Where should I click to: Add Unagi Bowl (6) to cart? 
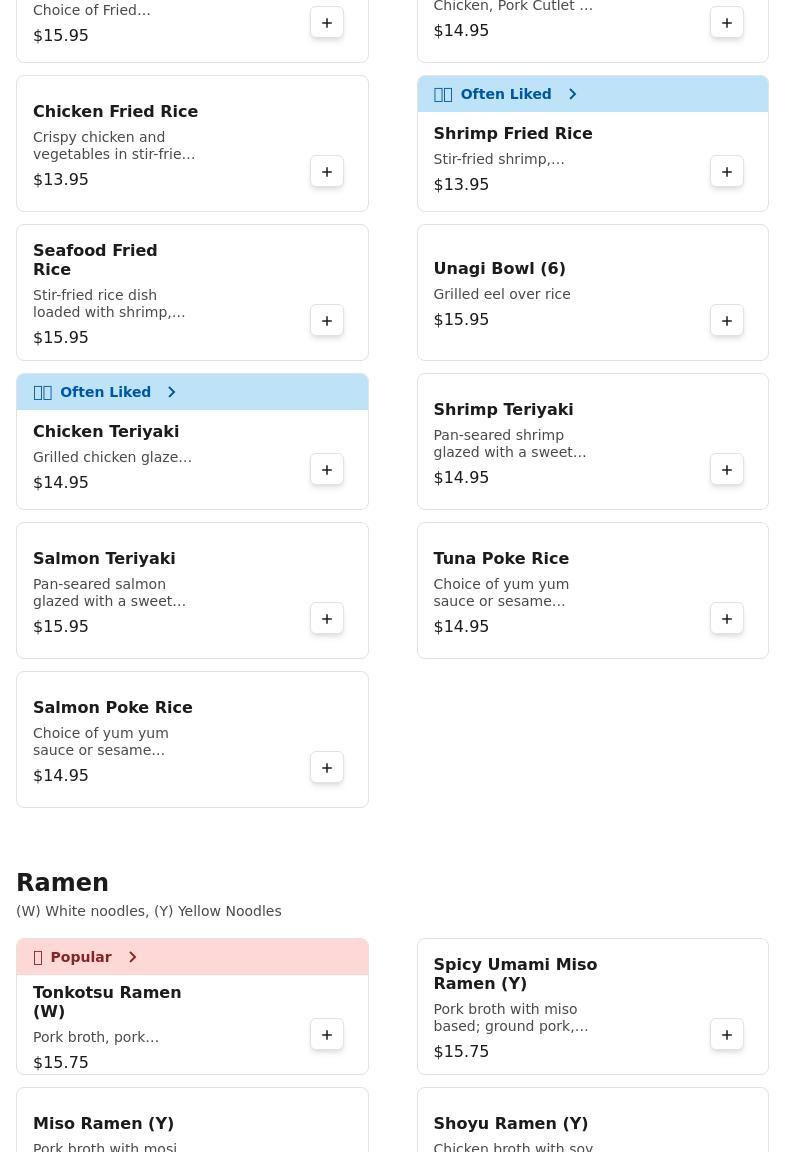[727, 321]
